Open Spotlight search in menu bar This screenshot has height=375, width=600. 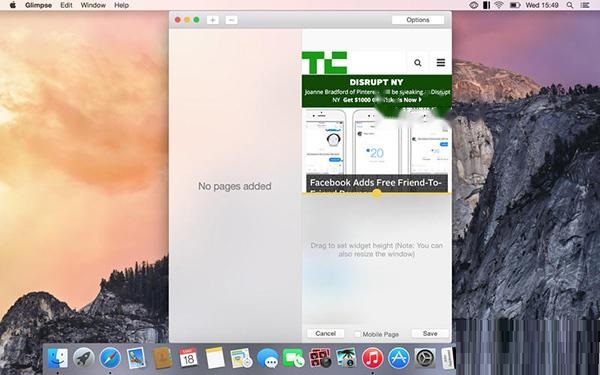pos(570,5)
